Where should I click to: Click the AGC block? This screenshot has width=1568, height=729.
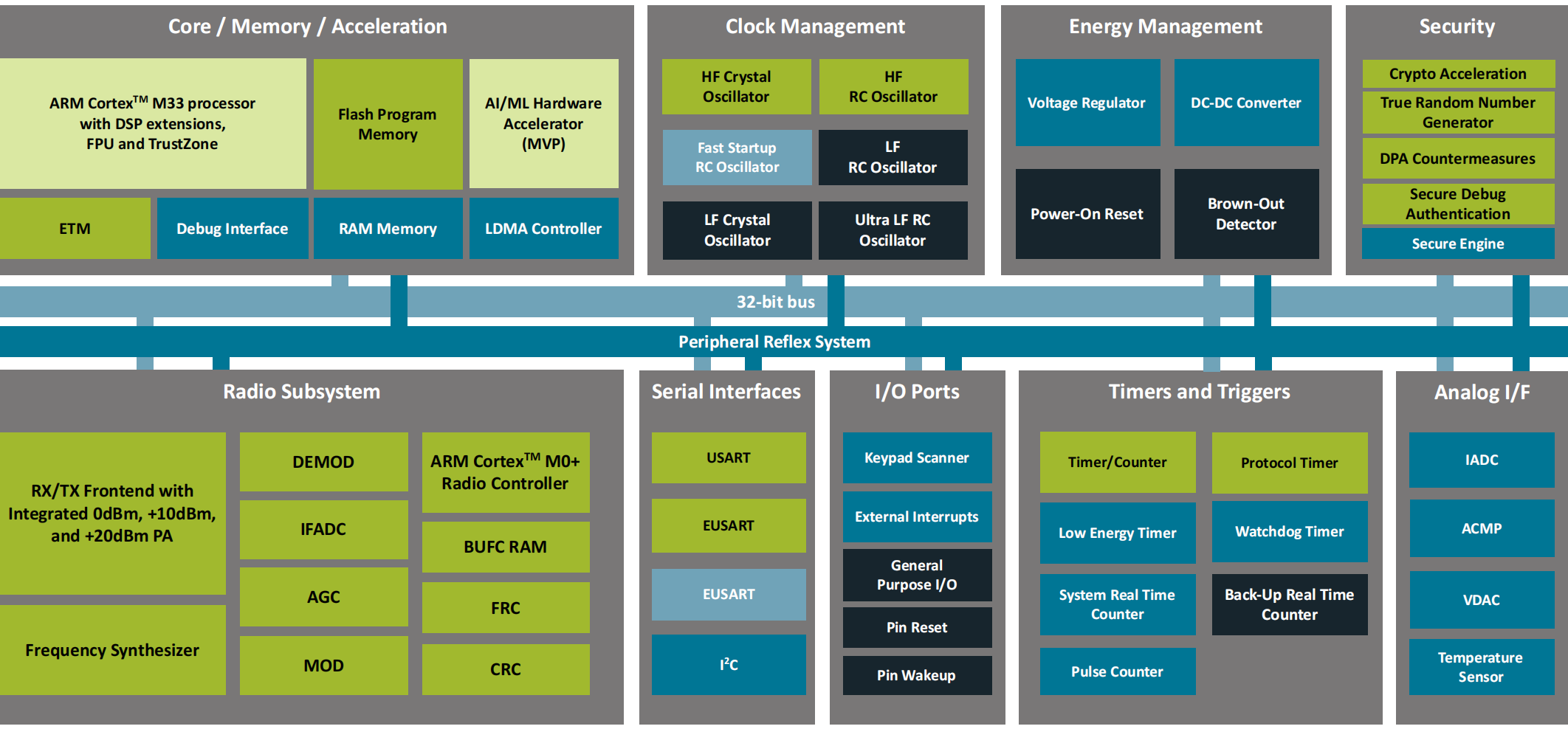tap(323, 597)
